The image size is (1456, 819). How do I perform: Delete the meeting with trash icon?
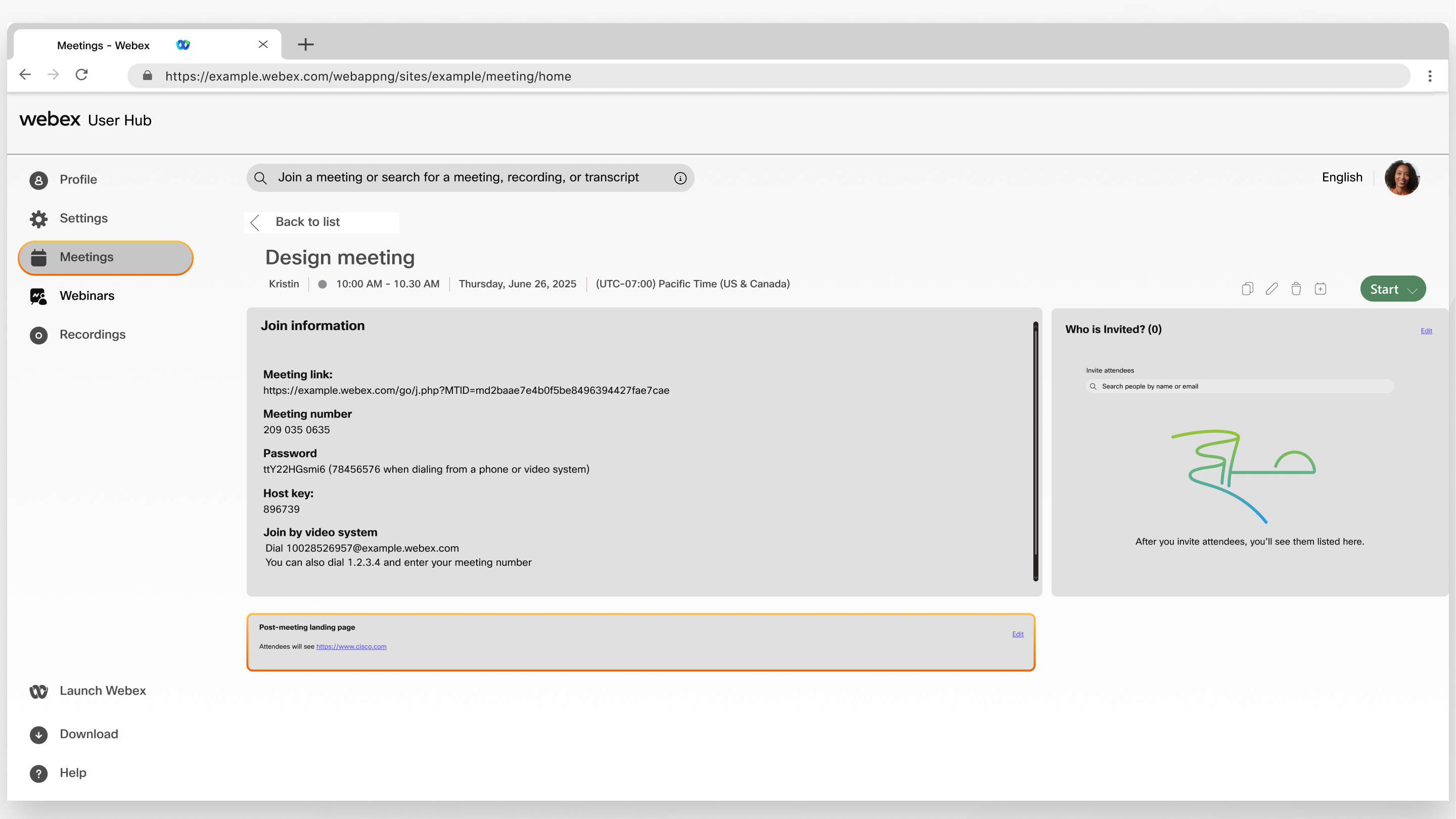pos(1296,289)
